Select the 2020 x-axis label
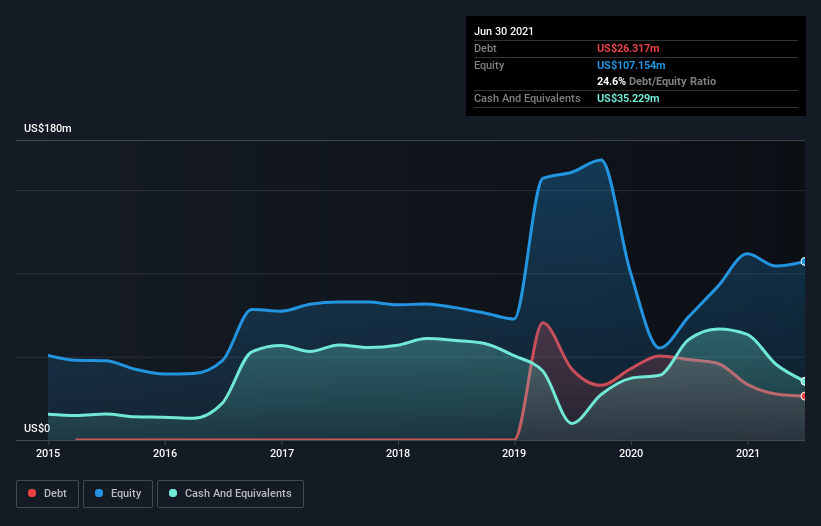 pos(631,453)
